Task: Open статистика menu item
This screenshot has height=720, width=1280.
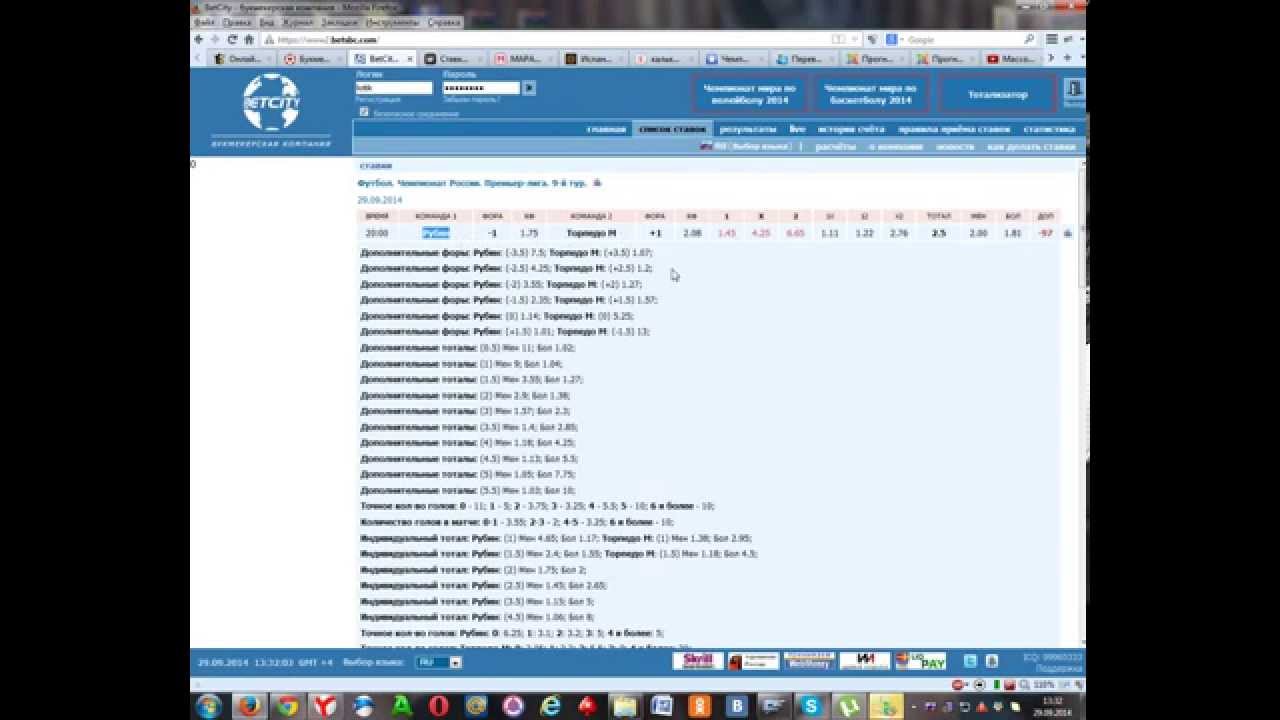Action: [1049, 129]
